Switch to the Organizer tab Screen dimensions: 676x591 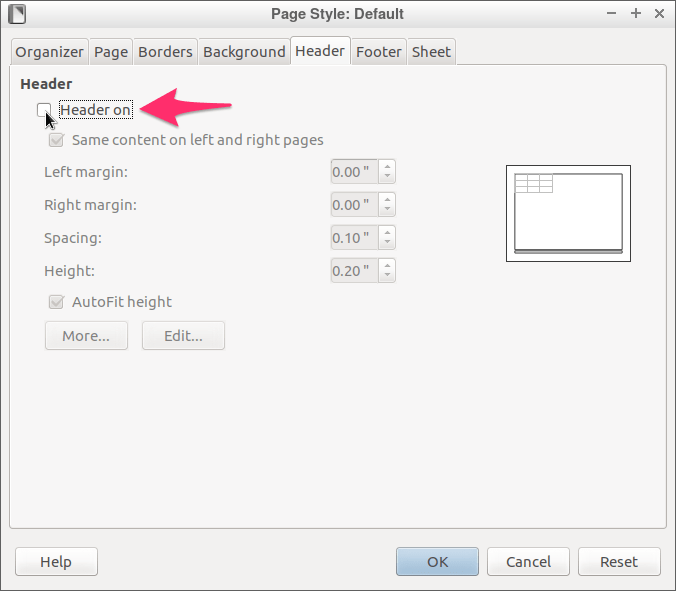pos(50,52)
